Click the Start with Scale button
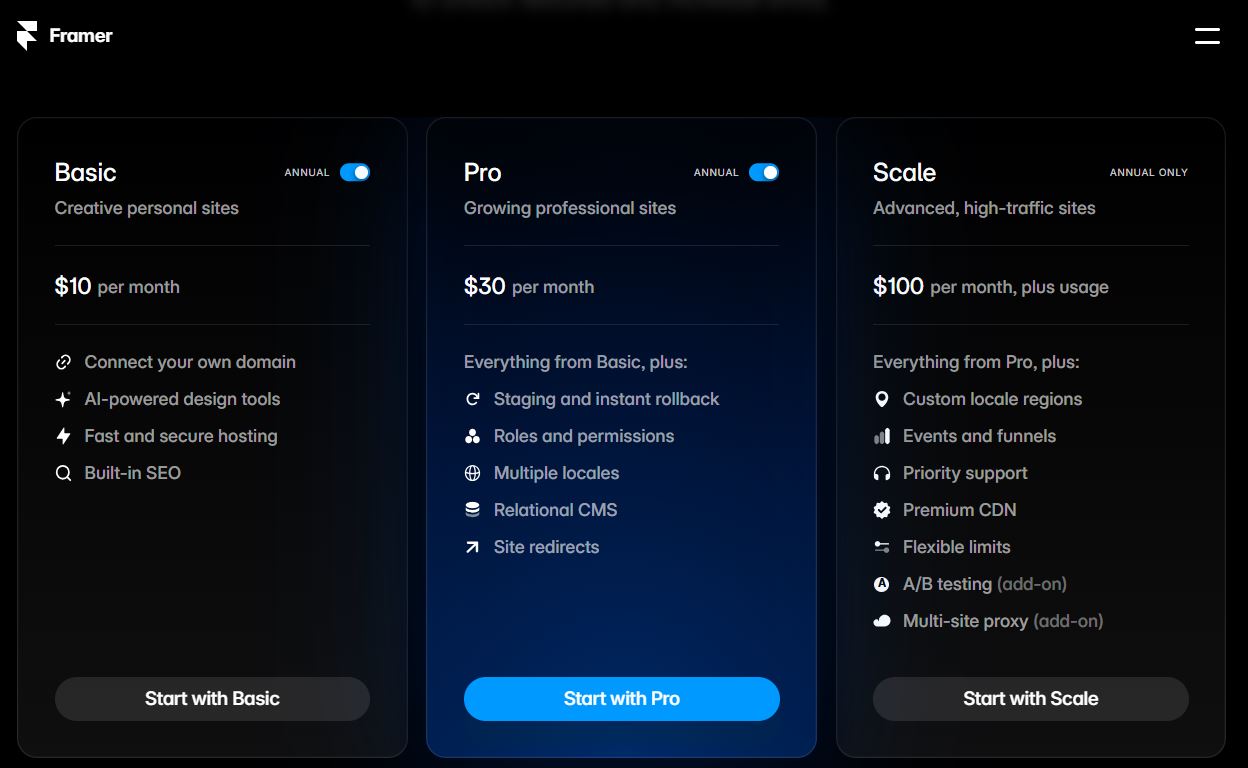Image resolution: width=1248 pixels, height=768 pixels. [1030, 699]
